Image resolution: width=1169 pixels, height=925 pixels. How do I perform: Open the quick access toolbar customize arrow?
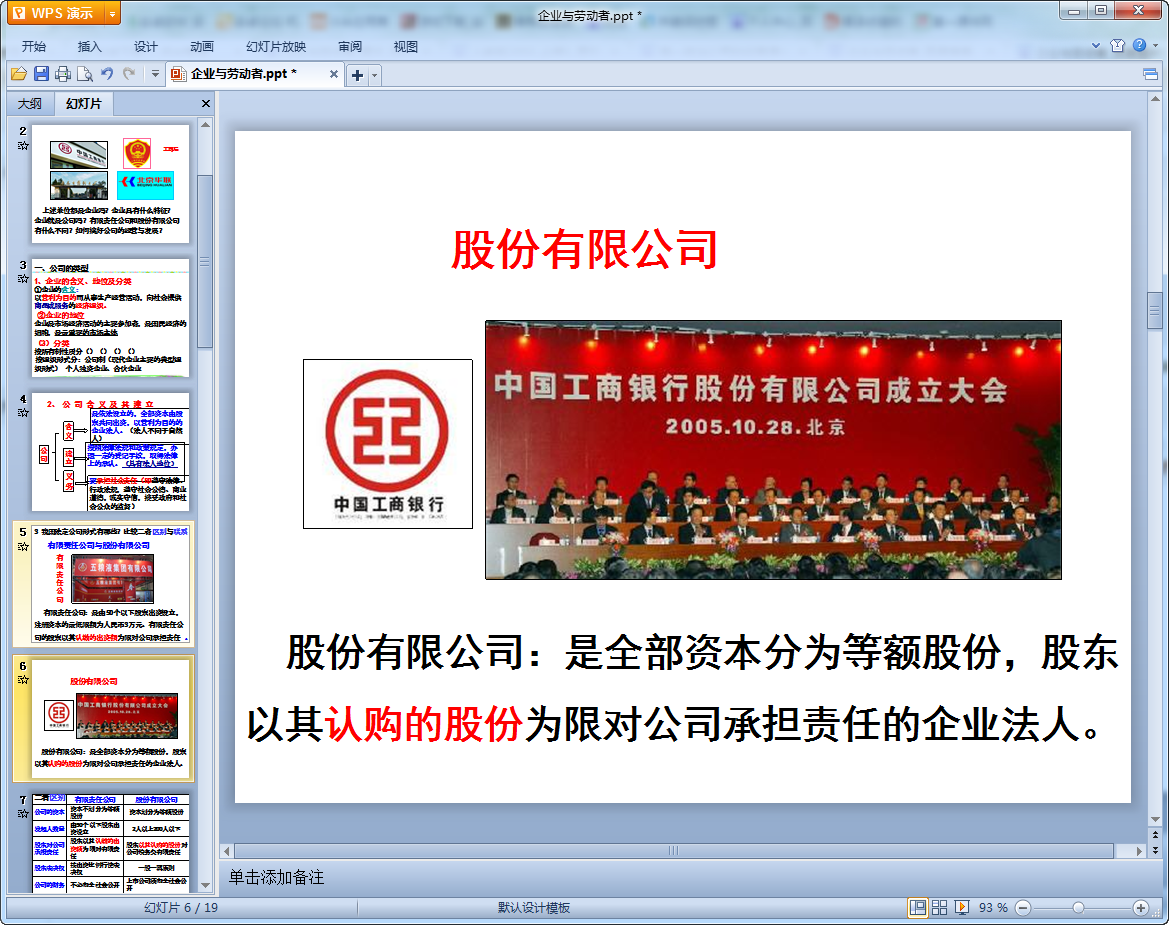tap(155, 74)
